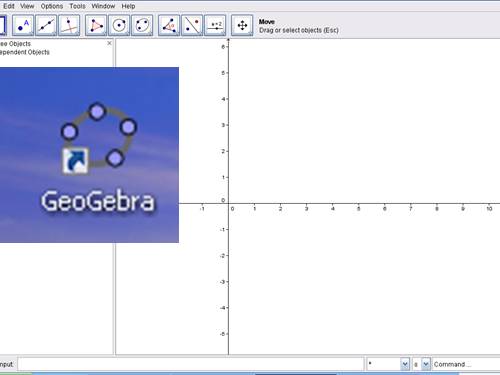Select the Circle with Center tool

pyautogui.click(x=119, y=25)
